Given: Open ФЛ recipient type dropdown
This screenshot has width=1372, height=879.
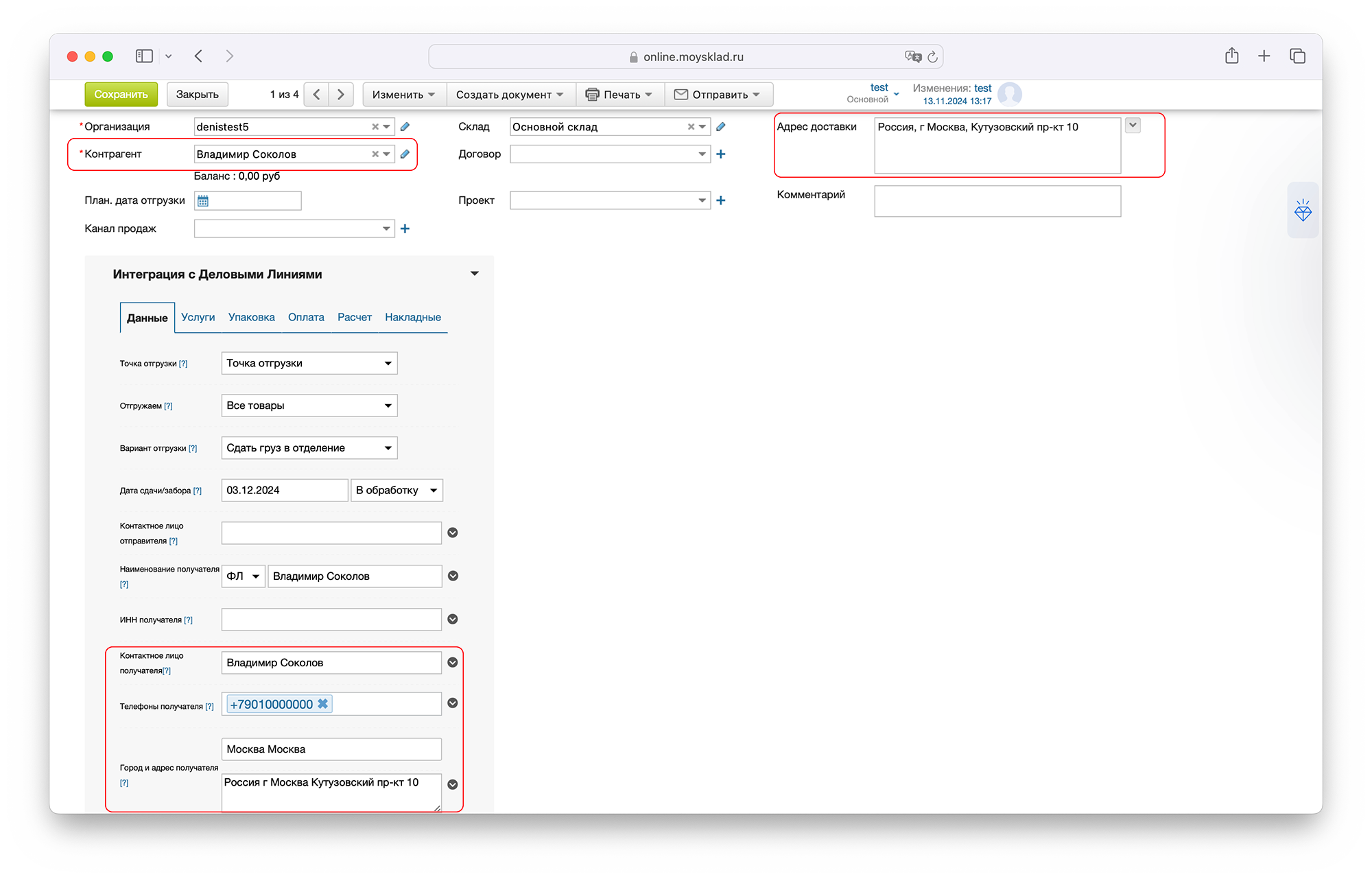Looking at the screenshot, I should pyautogui.click(x=243, y=576).
